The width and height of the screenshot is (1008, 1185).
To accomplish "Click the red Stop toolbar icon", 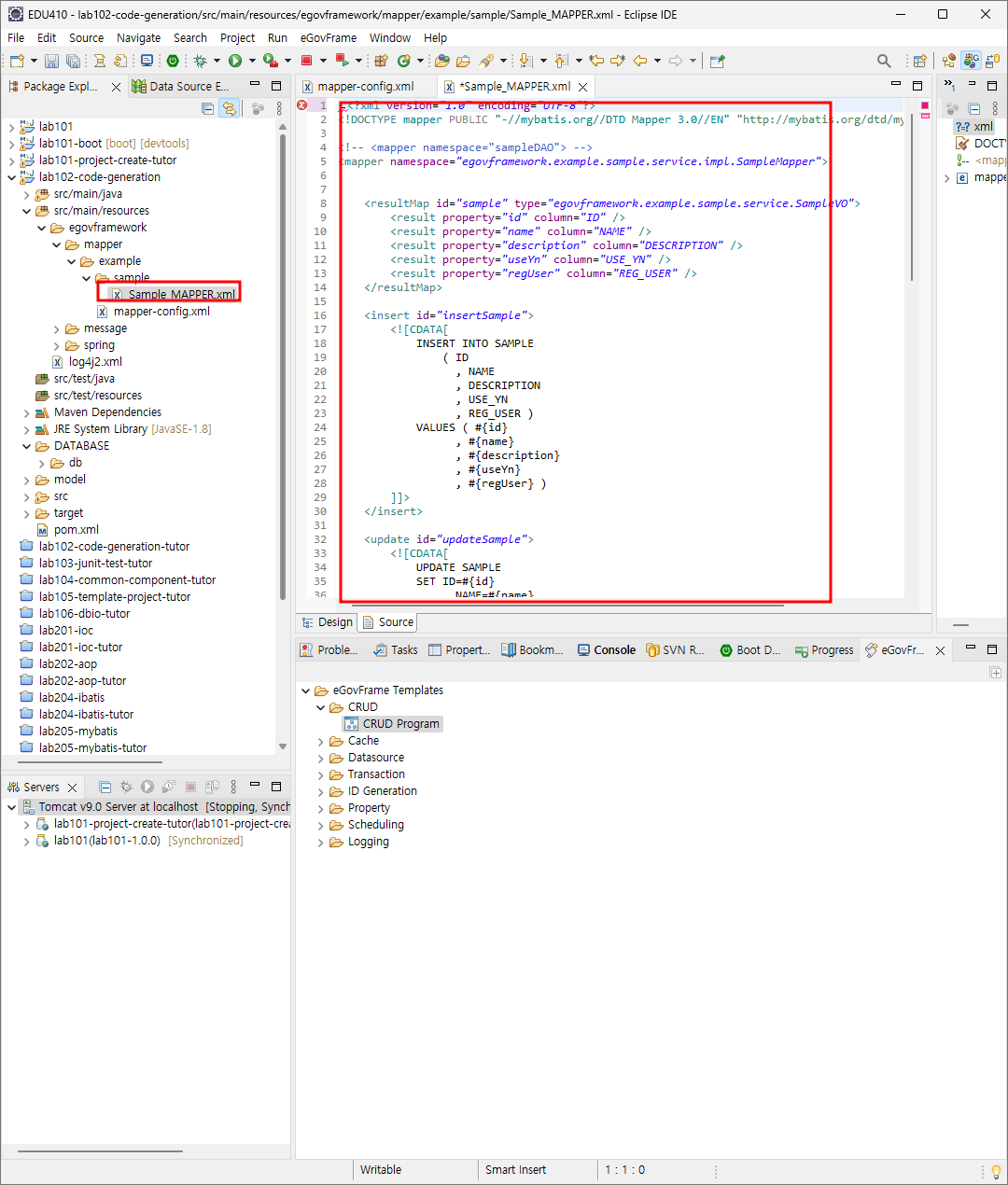I will (x=306, y=61).
